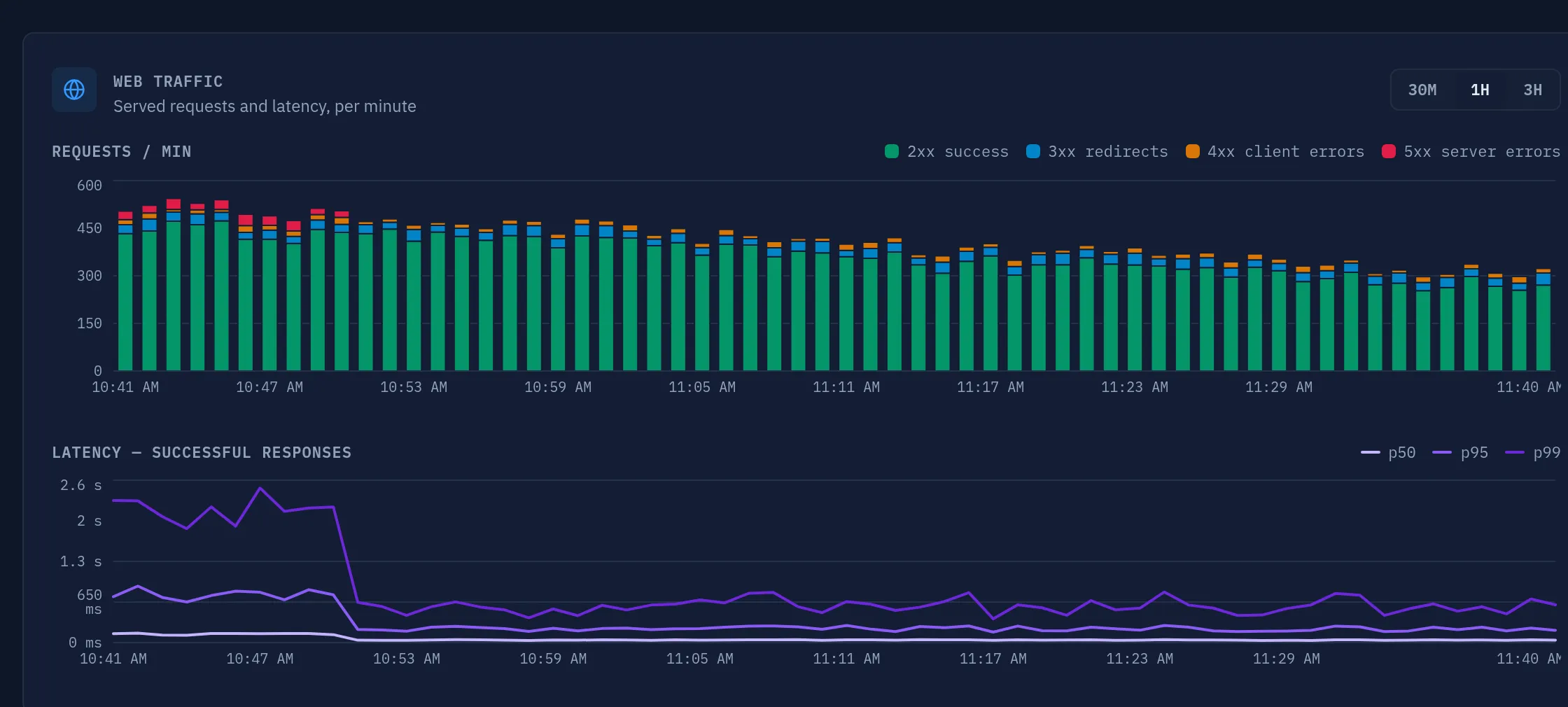The height and width of the screenshot is (707, 1568).
Task: Click the globe Web Traffic icon
Action: tap(74, 90)
